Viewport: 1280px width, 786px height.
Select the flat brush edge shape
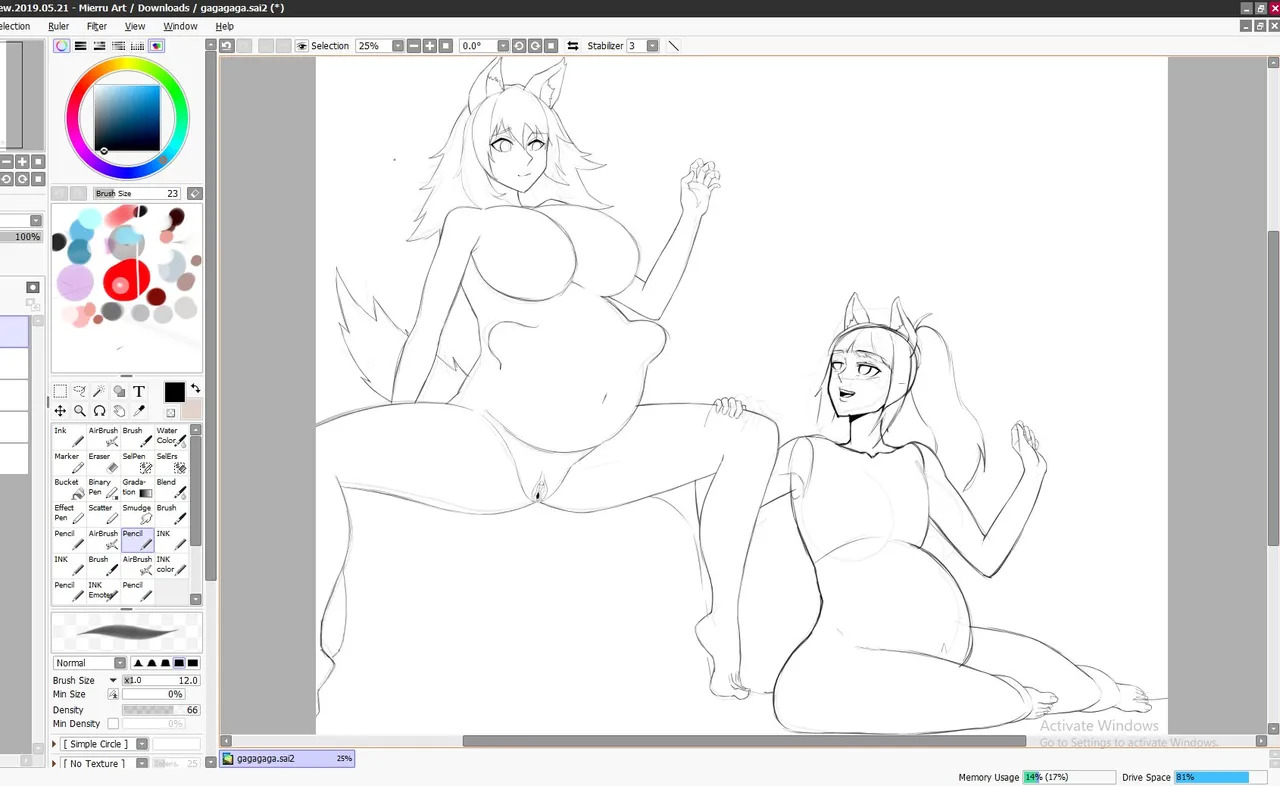[193, 663]
